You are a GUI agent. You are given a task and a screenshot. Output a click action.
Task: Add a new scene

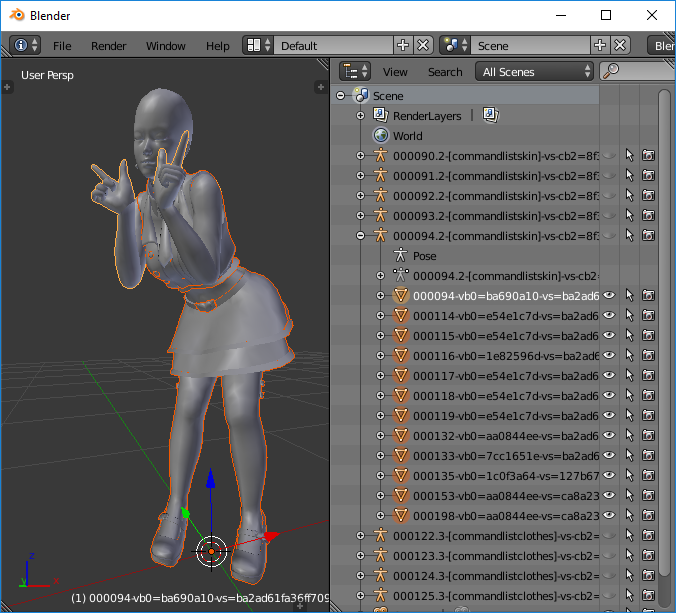pyautogui.click(x=600, y=45)
